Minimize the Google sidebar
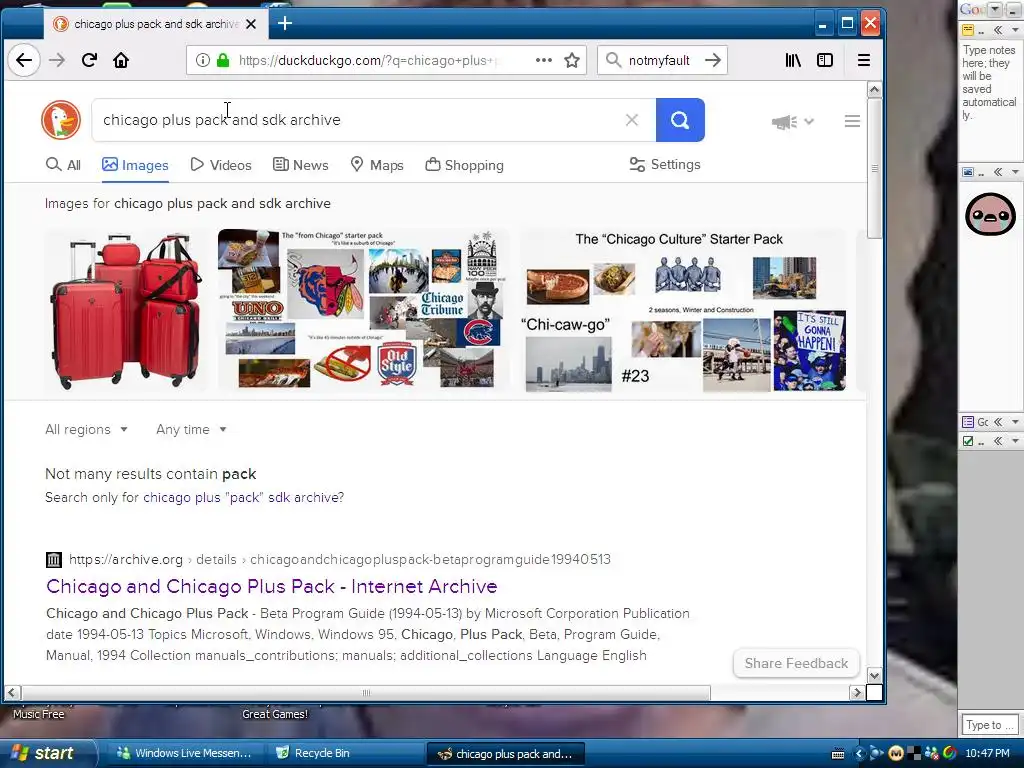This screenshot has height=768, width=1024. (1014, 9)
